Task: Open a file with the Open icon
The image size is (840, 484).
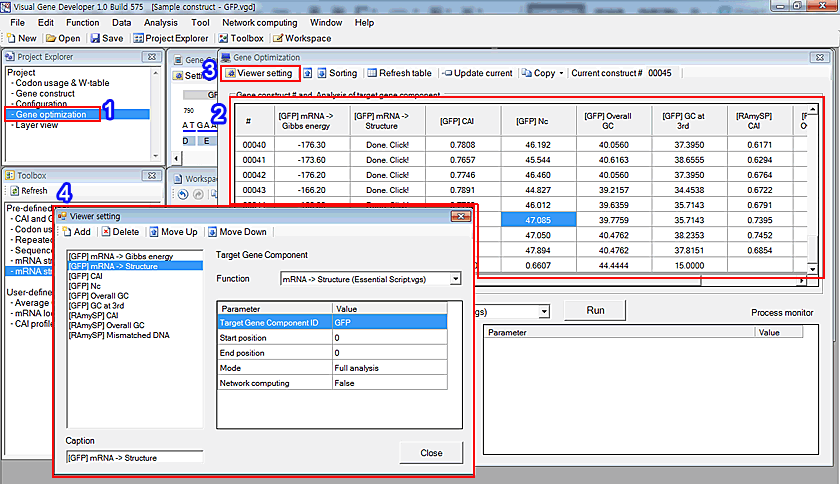Action: coord(63,38)
